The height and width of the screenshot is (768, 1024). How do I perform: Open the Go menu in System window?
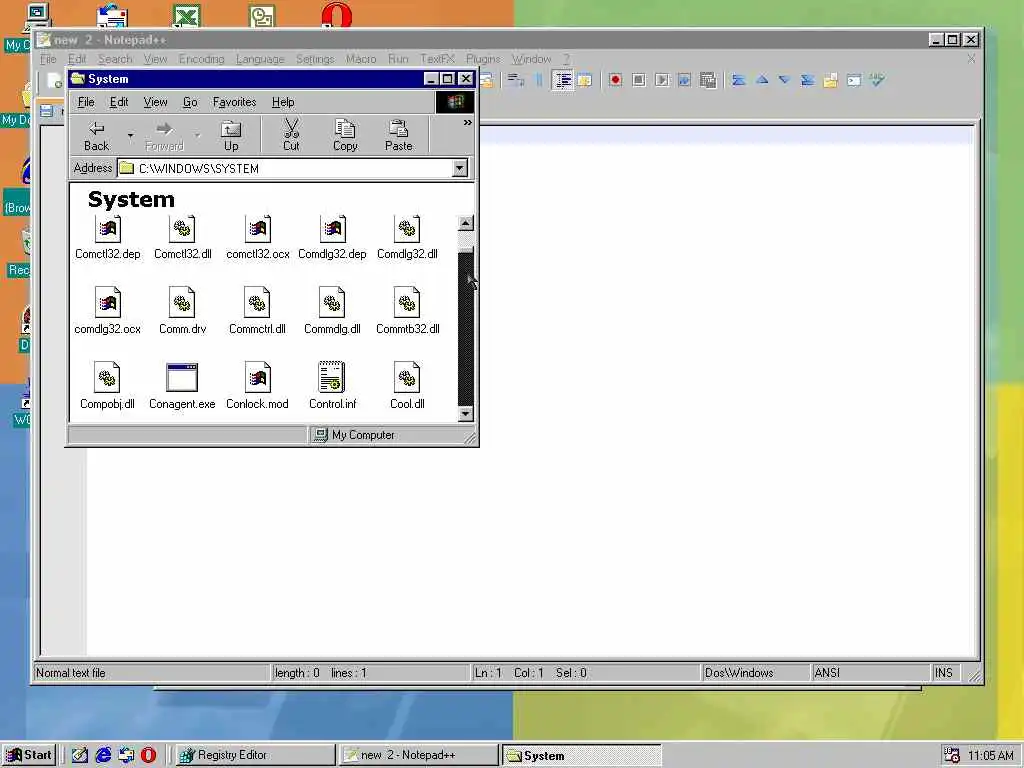(190, 102)
